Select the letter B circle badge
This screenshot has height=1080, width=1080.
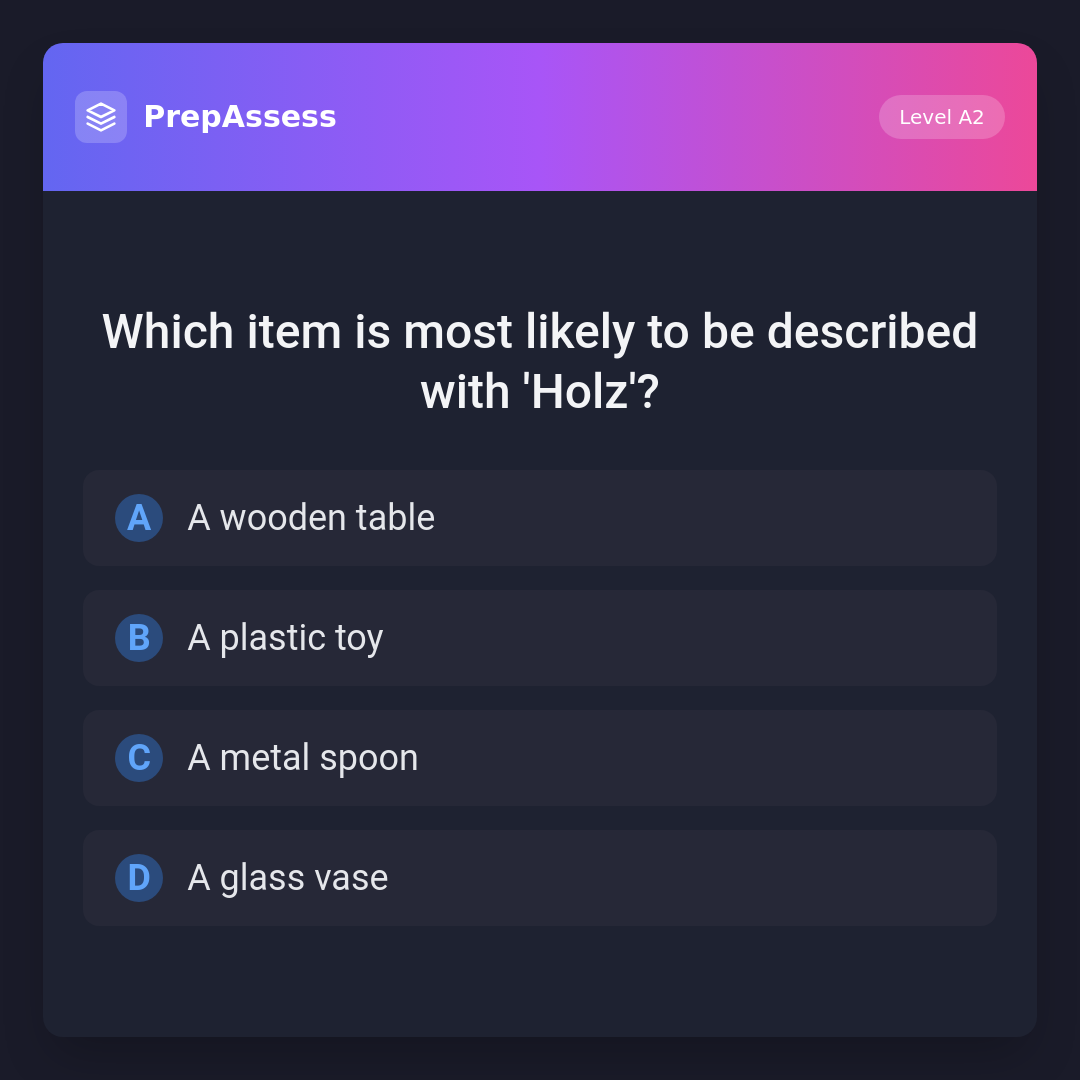point(139,638)
